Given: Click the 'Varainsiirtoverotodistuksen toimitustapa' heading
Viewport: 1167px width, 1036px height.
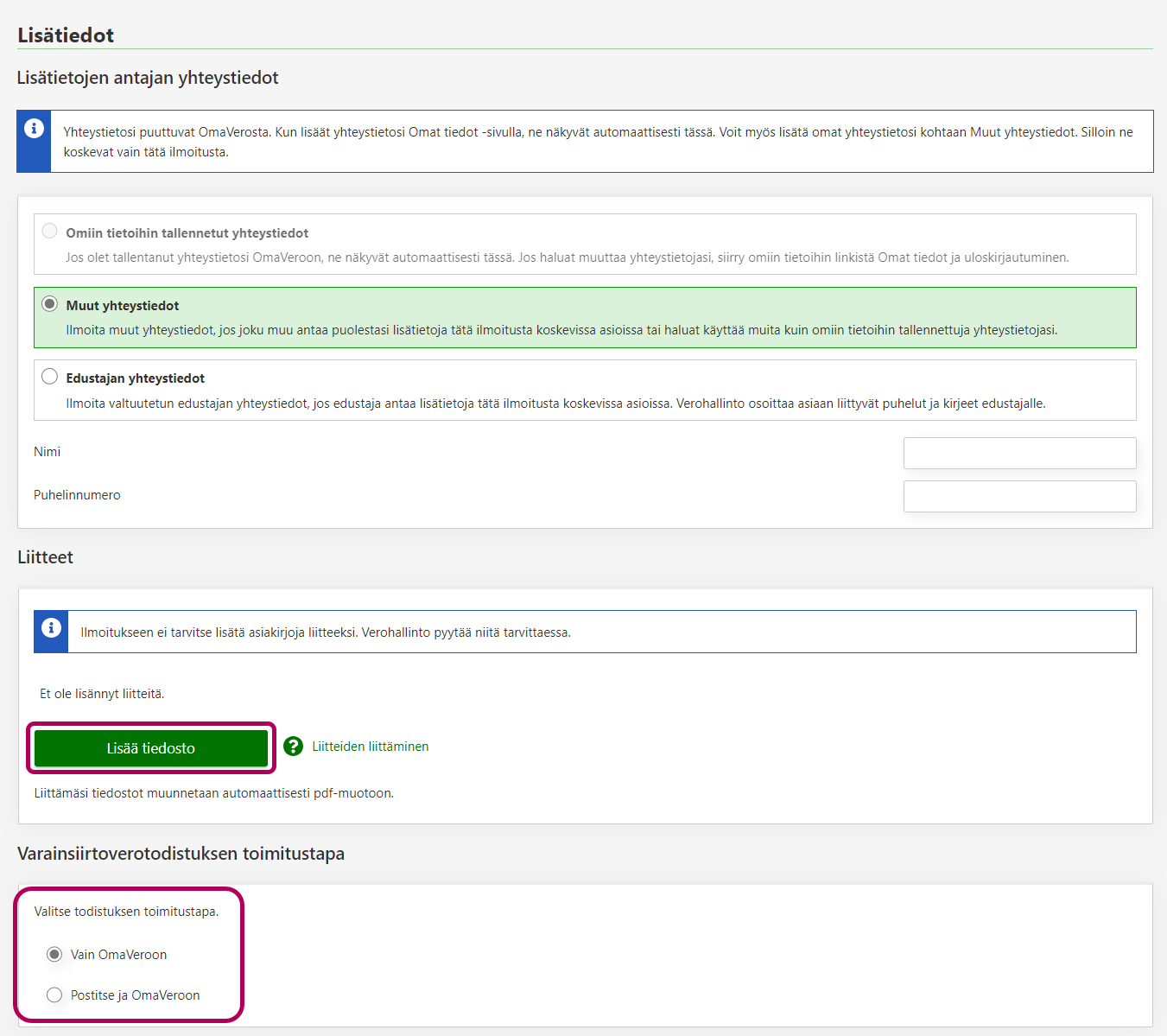Looking at the screenshot, I should pyautogui.click(x=181, y=854).
